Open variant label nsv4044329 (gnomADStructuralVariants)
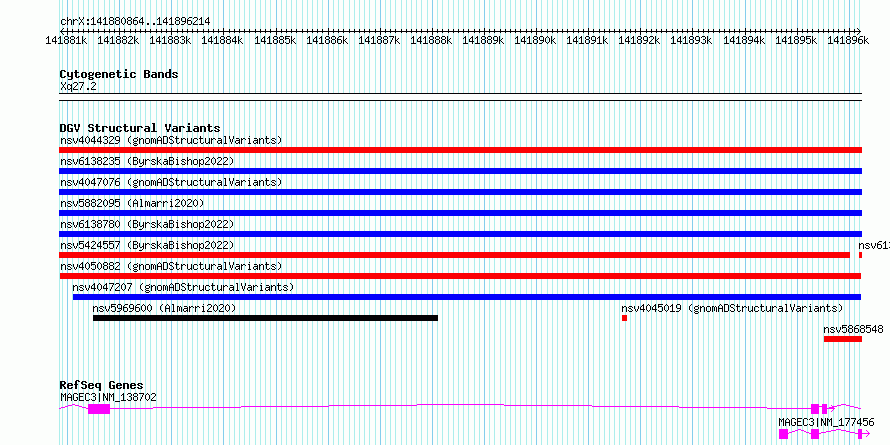The width and height of the screenshot is (890, 445). (171, 140)
